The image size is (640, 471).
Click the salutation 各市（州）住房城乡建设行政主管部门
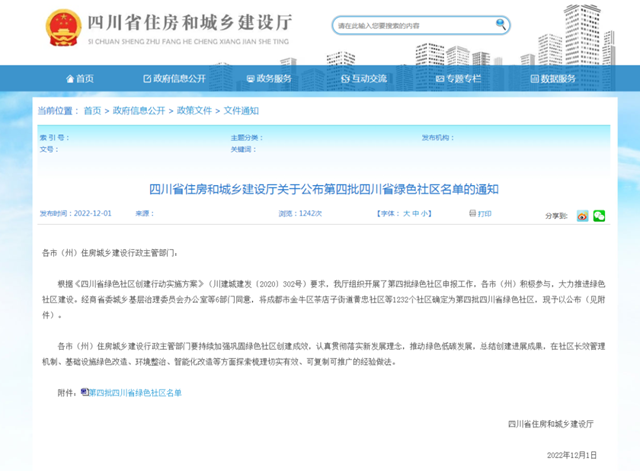pos(110,253)
